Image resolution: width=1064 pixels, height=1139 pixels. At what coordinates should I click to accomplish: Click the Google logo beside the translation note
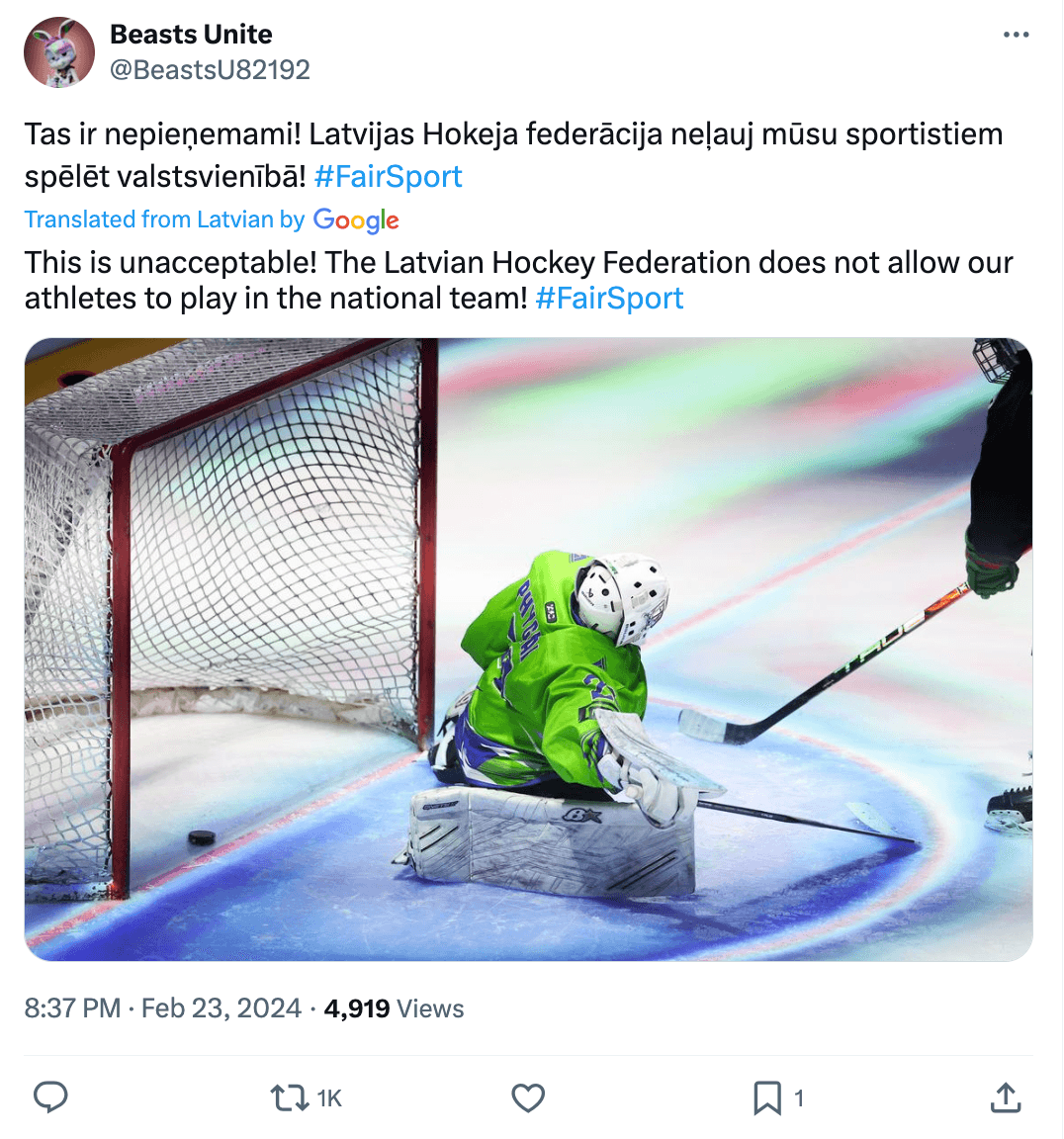(356, 219)
